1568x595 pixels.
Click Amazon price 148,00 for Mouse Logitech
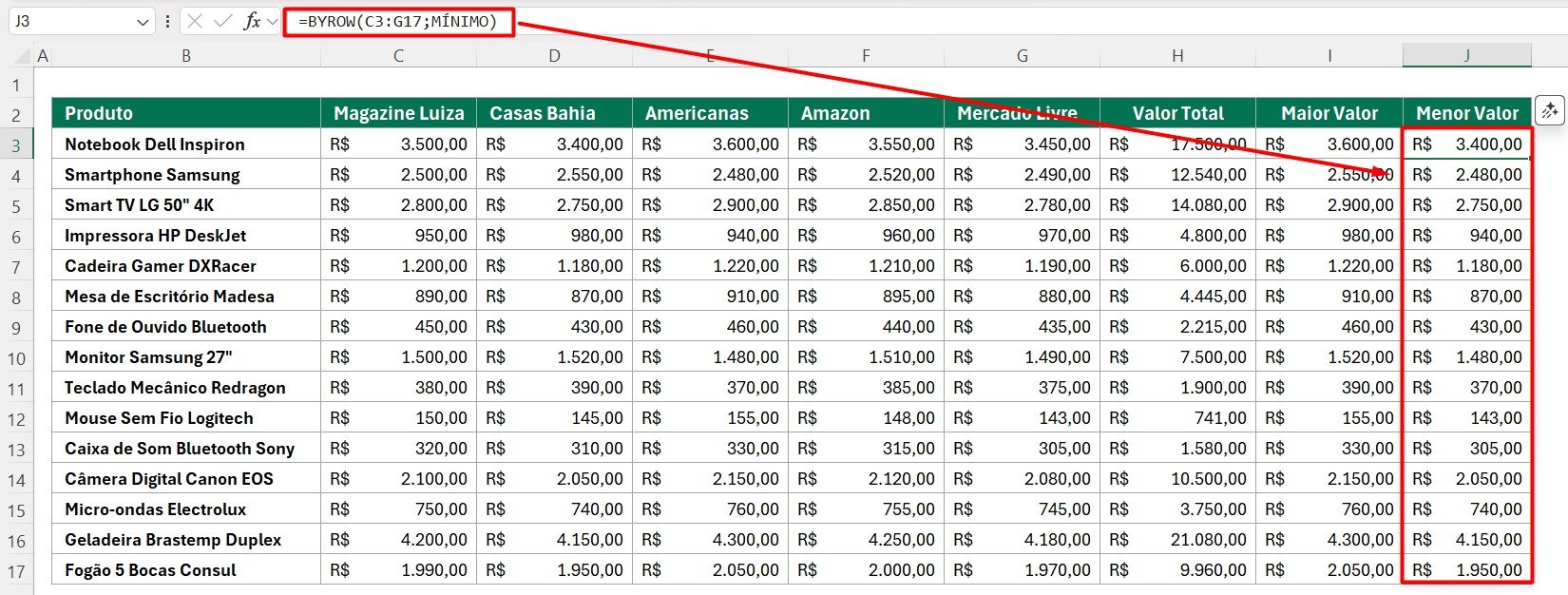866,417
